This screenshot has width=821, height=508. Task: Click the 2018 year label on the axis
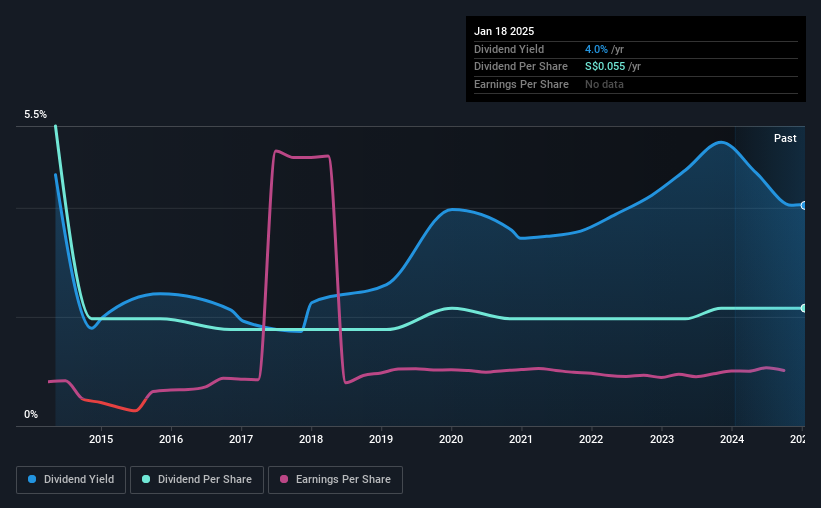tap(311, 439)
